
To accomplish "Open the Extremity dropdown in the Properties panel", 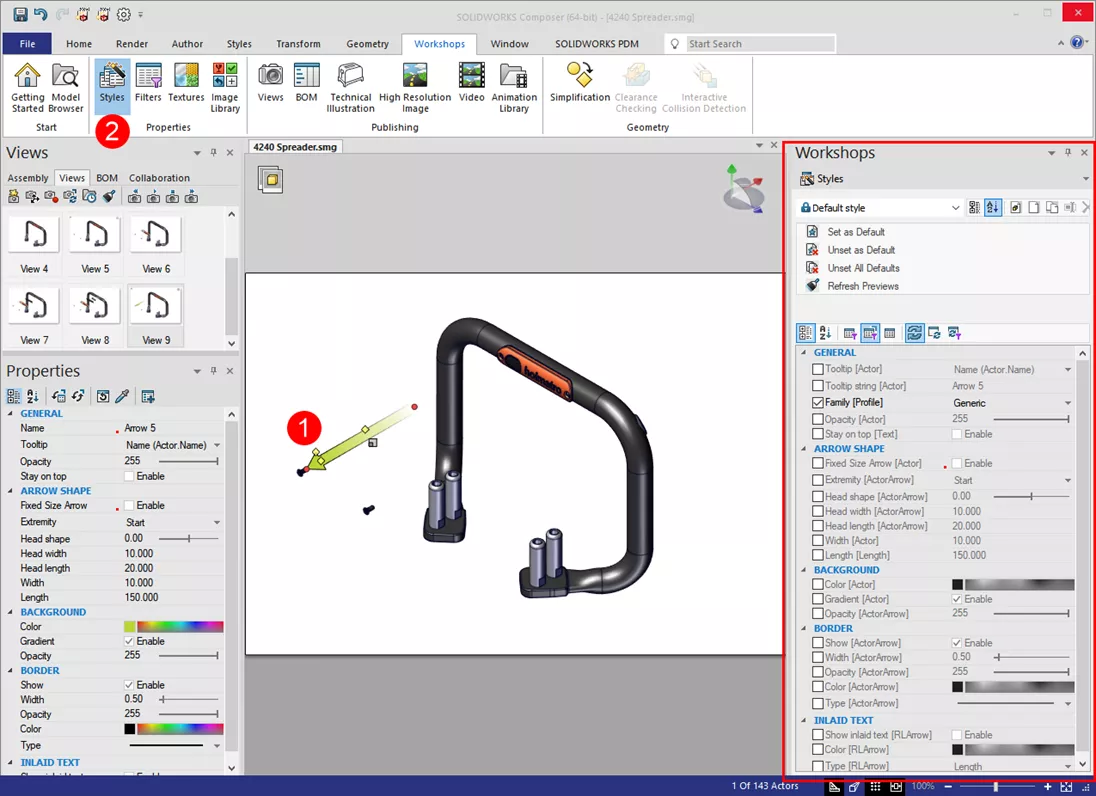I will (217, 523).
